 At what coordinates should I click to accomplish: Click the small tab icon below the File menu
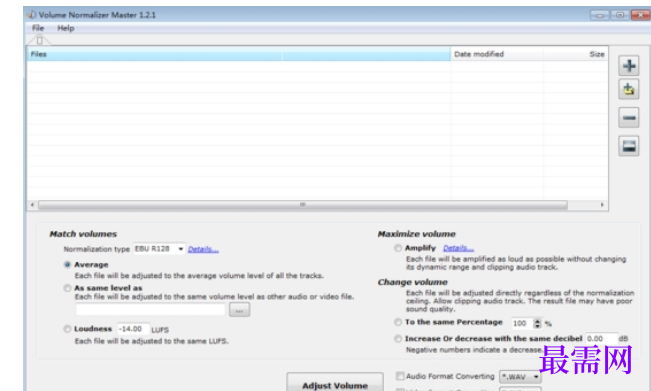point(39,41)
